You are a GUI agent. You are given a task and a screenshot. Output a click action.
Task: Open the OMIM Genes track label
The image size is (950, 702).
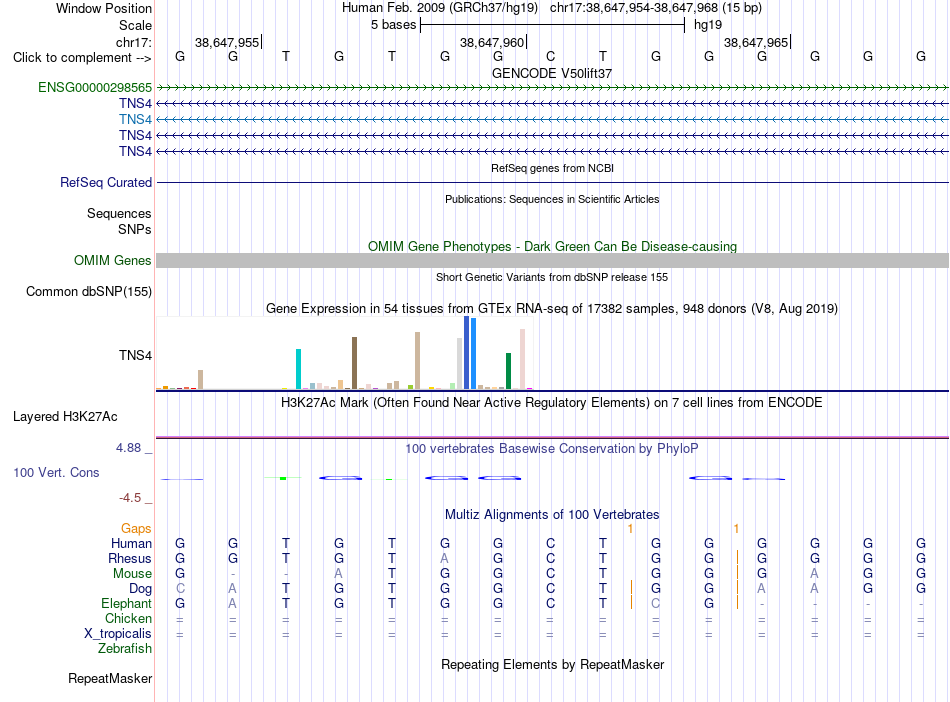(x=113, y=260)
